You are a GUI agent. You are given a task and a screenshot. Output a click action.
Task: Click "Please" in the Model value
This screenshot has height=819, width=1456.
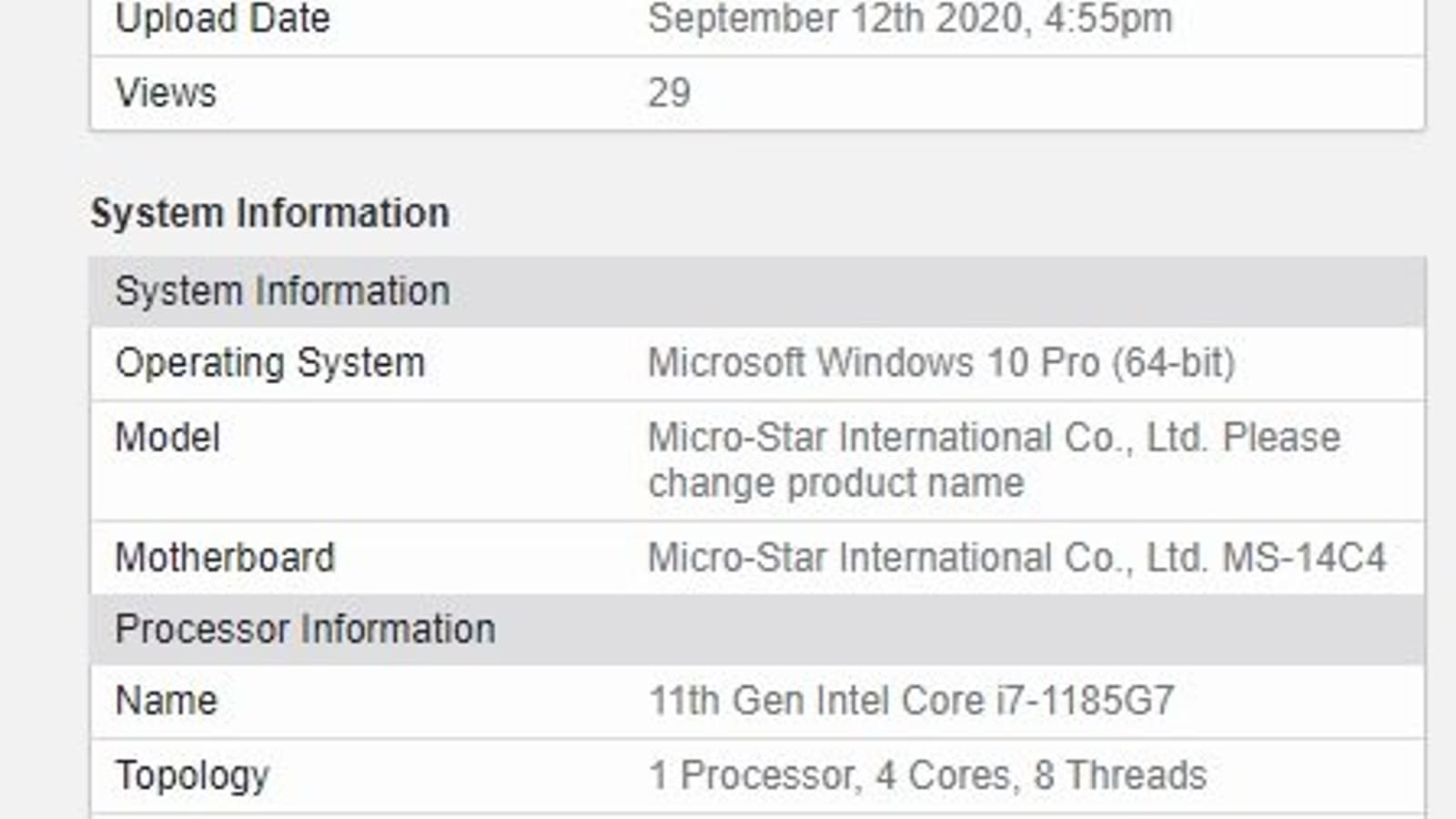pos(1281,438)
